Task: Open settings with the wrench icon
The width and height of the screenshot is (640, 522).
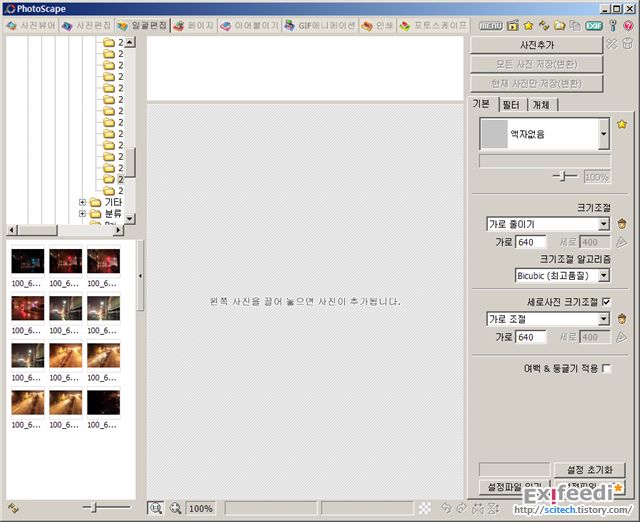Action: click(613, 26)
